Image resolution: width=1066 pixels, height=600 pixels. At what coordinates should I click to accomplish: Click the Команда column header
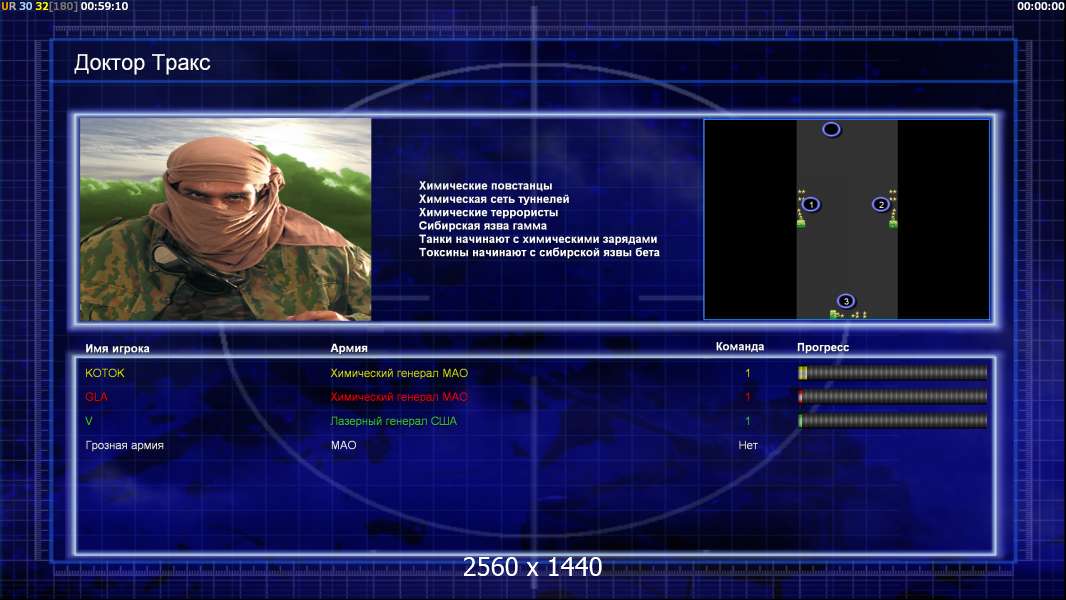740,347
